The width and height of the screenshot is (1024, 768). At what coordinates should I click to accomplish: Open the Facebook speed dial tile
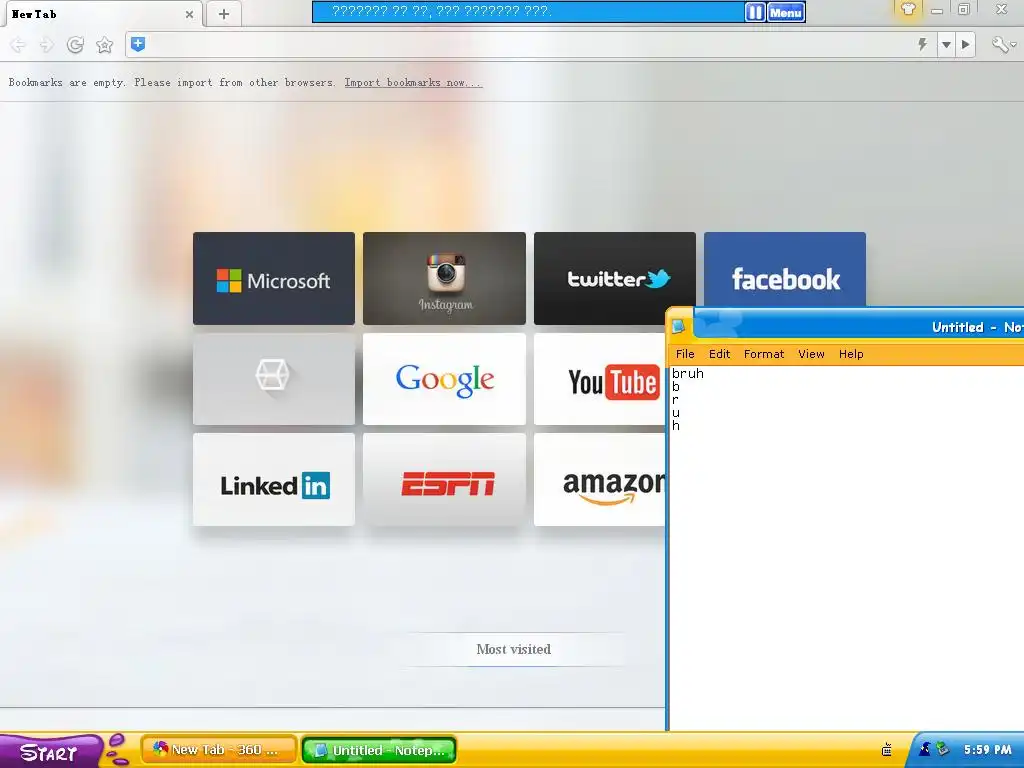click(785, 269)
